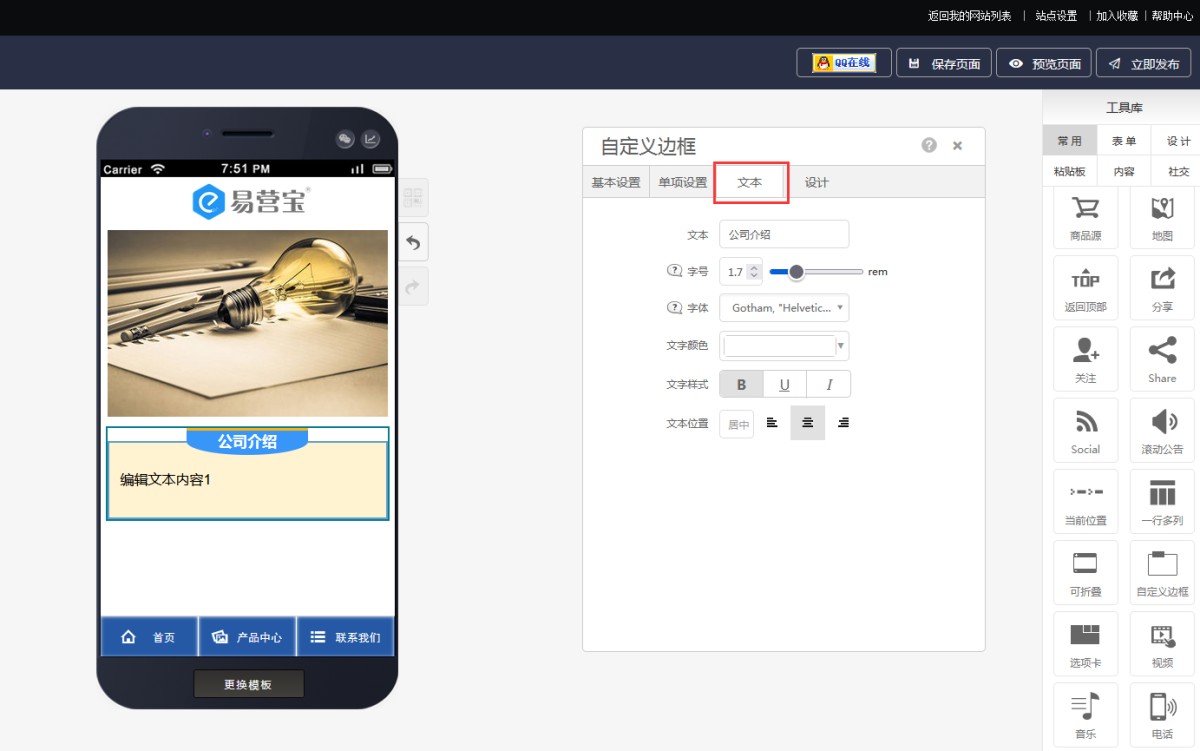Click the 字号 spinner arrows

[x=754, y=271]
